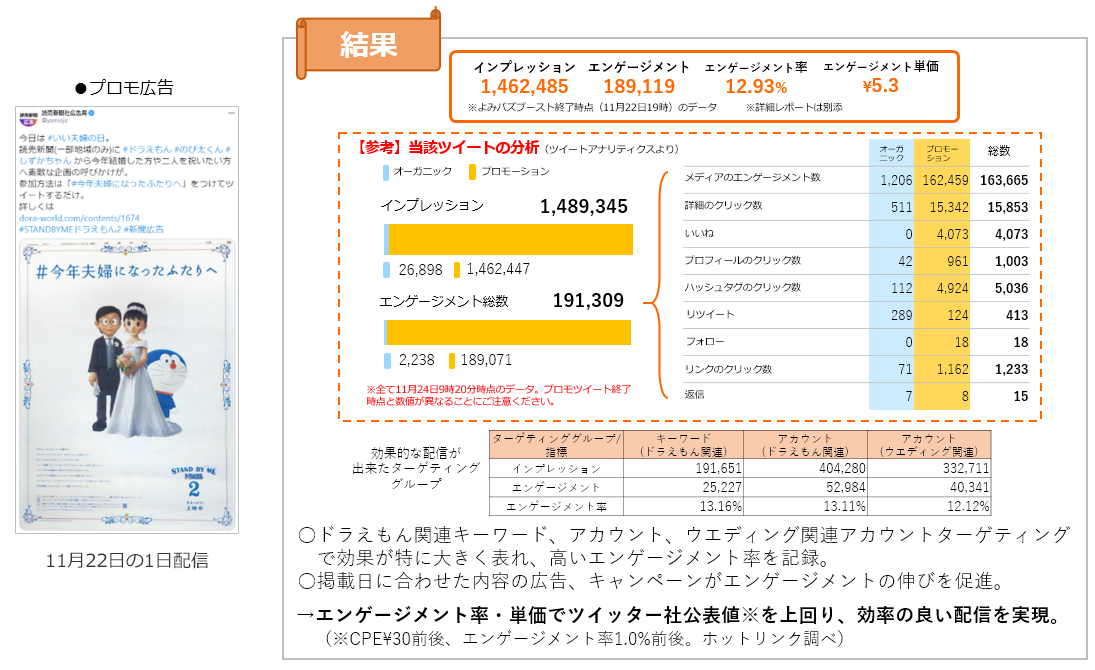
Task: Select the インプレッション value 1,462,485
Action: coord(524,87)
